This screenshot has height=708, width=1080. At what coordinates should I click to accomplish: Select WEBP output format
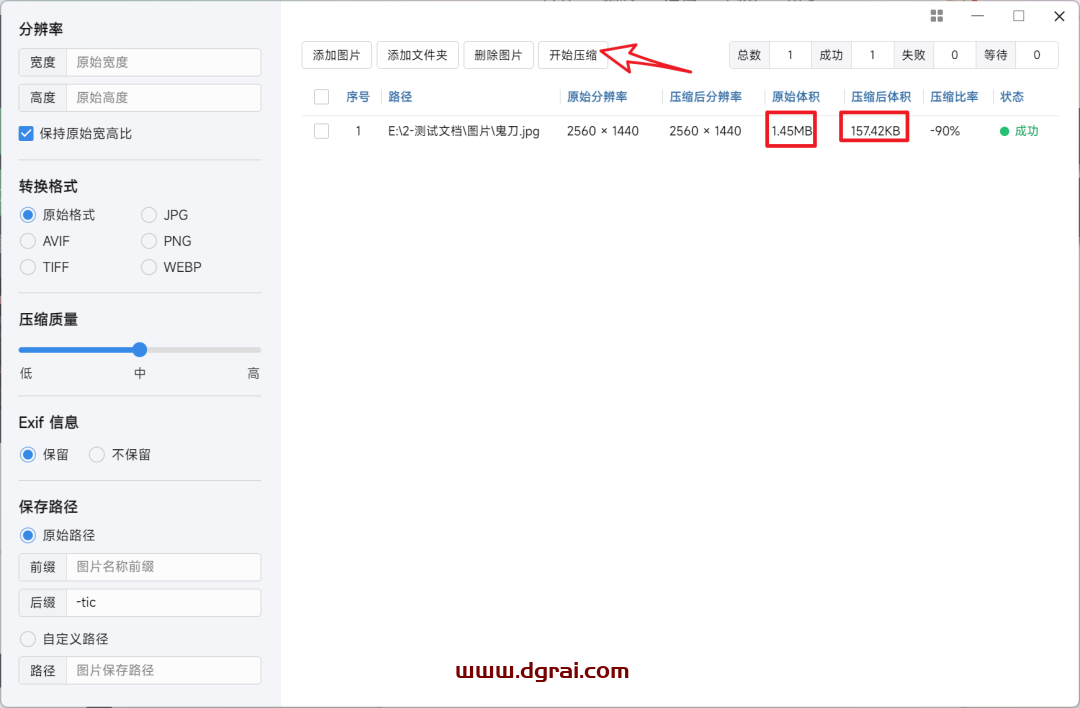click(149, 267)
